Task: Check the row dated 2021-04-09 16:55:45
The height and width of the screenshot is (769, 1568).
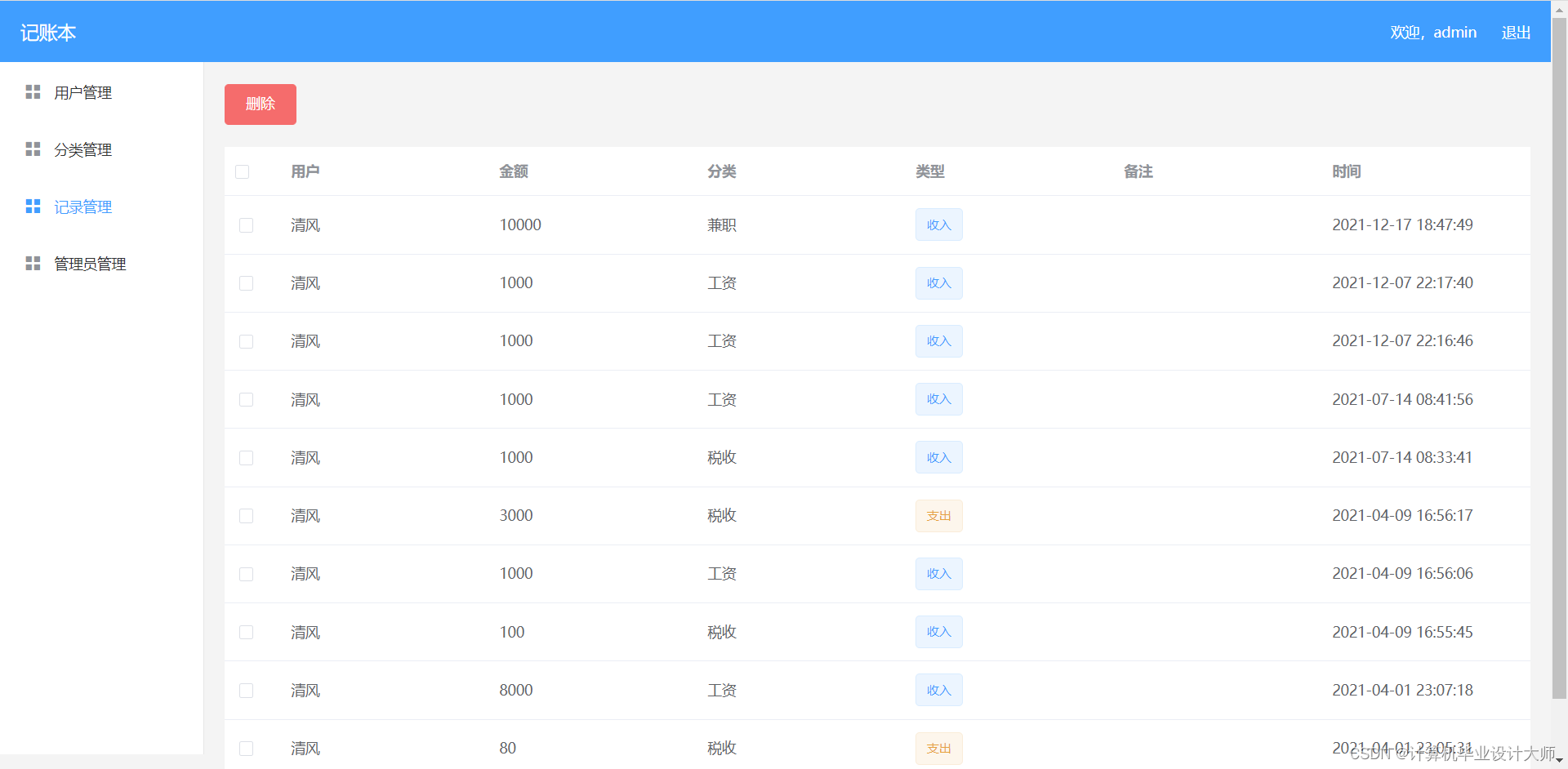Action: 246,633
